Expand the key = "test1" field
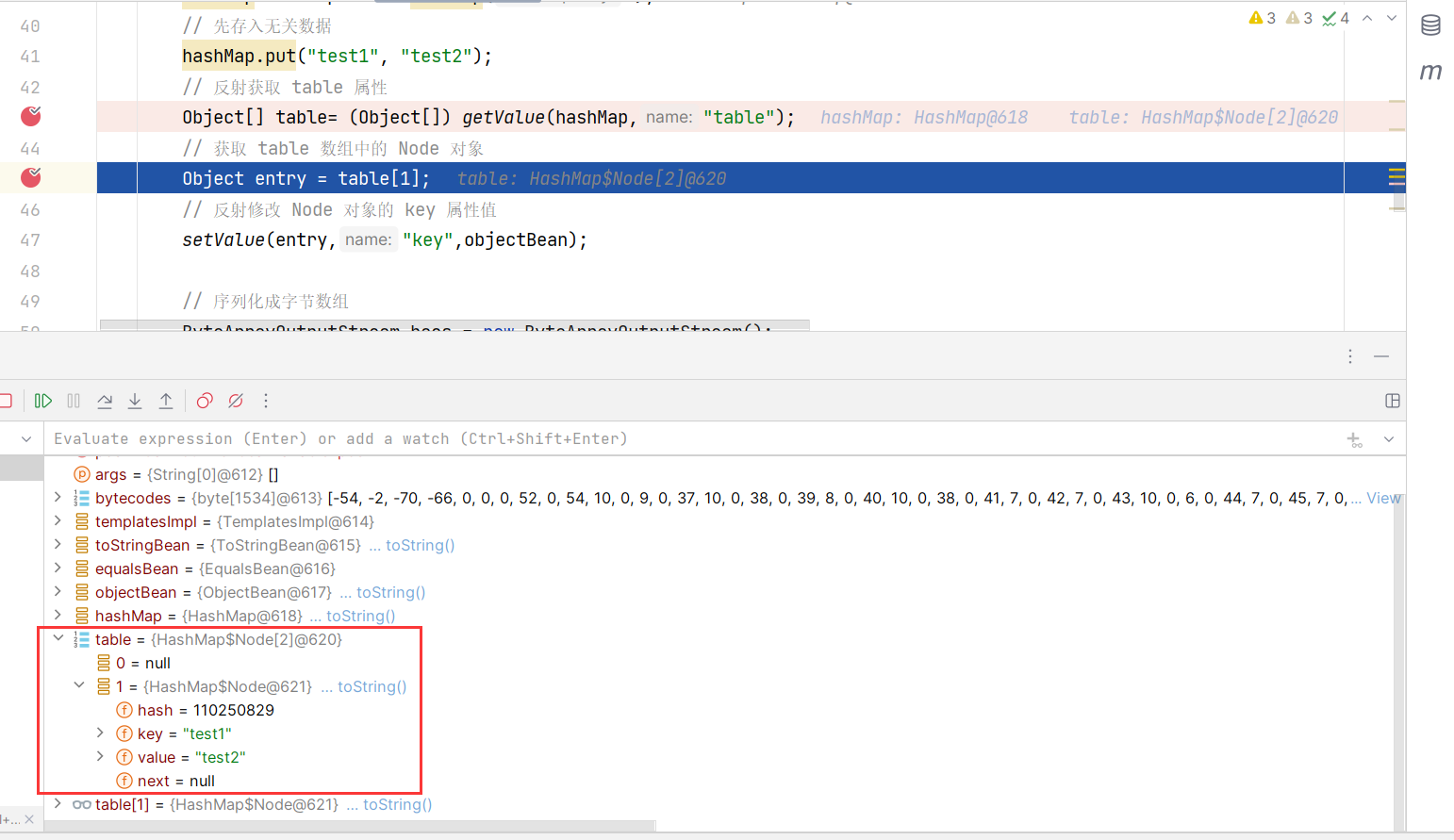Viewport: 1454px width, 840px height. click(x=101, y=733)
